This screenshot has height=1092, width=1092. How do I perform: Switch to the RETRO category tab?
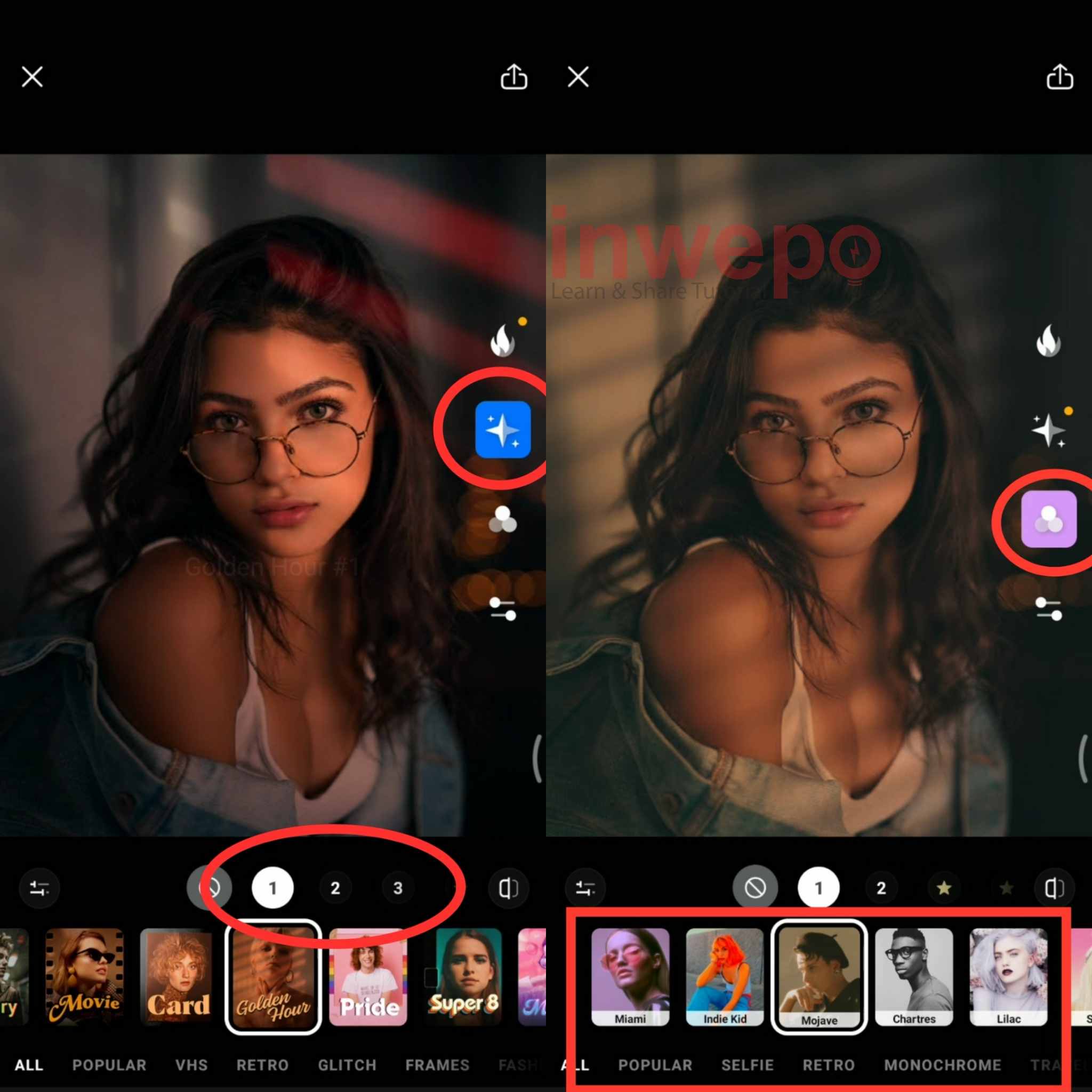pos(263,1065)
